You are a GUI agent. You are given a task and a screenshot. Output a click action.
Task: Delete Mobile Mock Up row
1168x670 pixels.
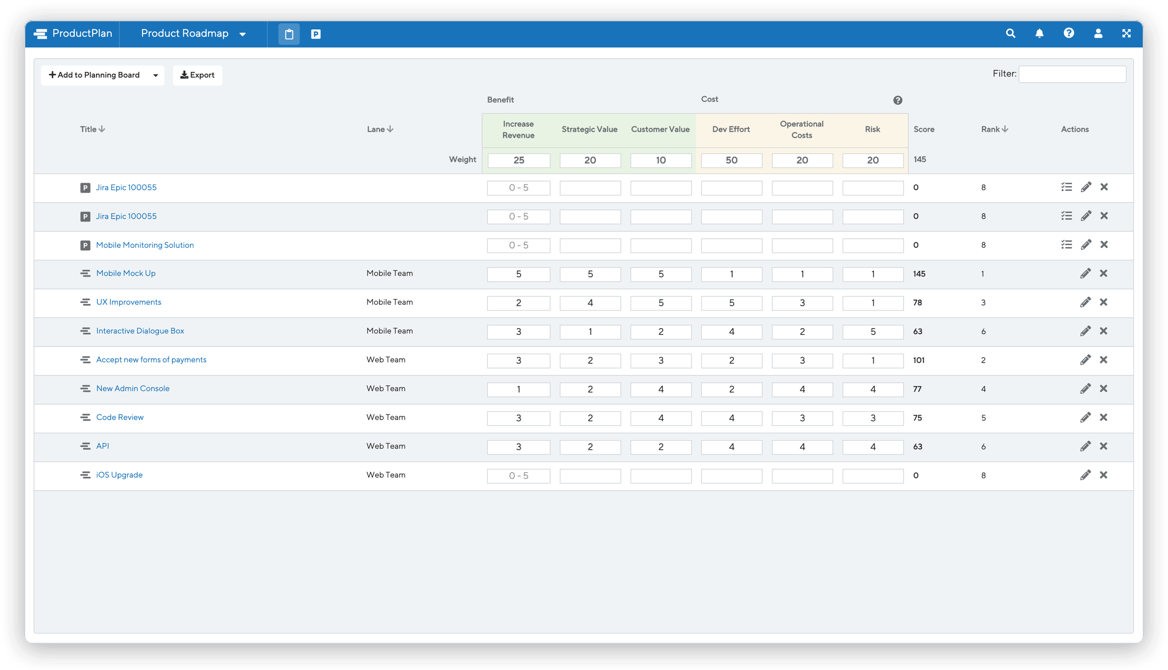(x=1104, y=274)
